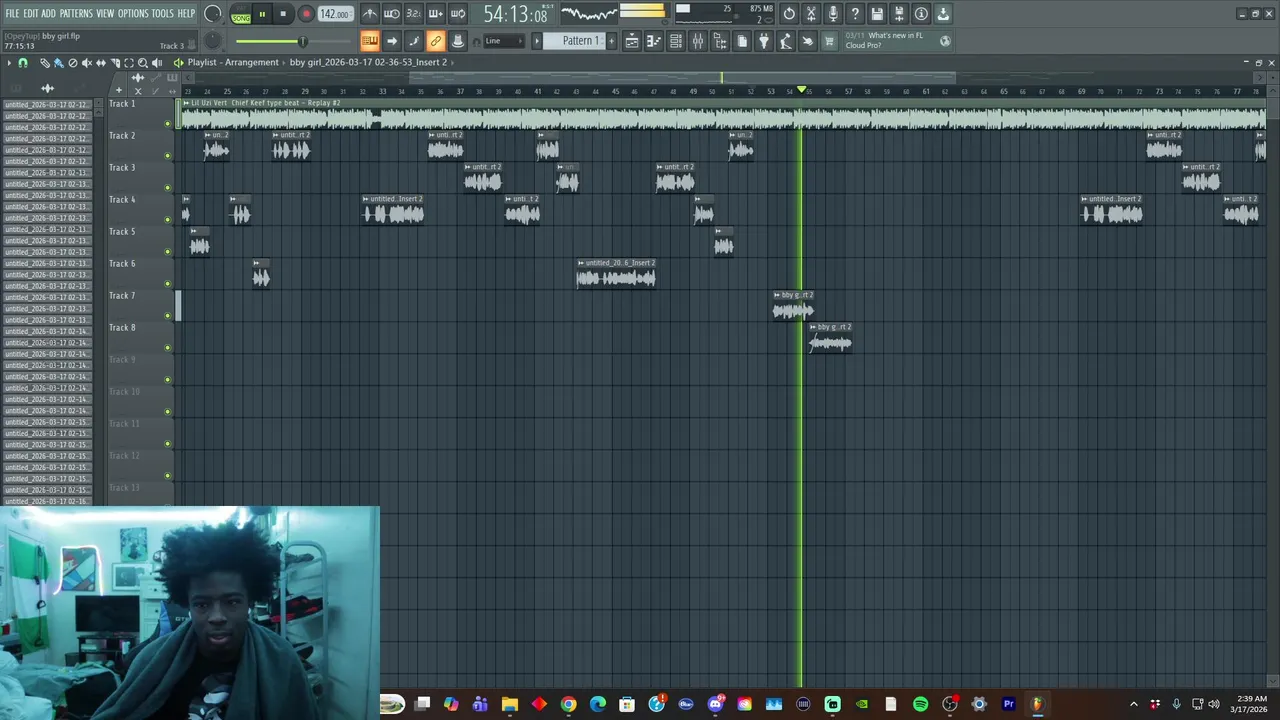The width and height of the screenshot is (1280, 720).
Task: Toggle the SONG/pattern mode button
Action: [x=241, y=15]
